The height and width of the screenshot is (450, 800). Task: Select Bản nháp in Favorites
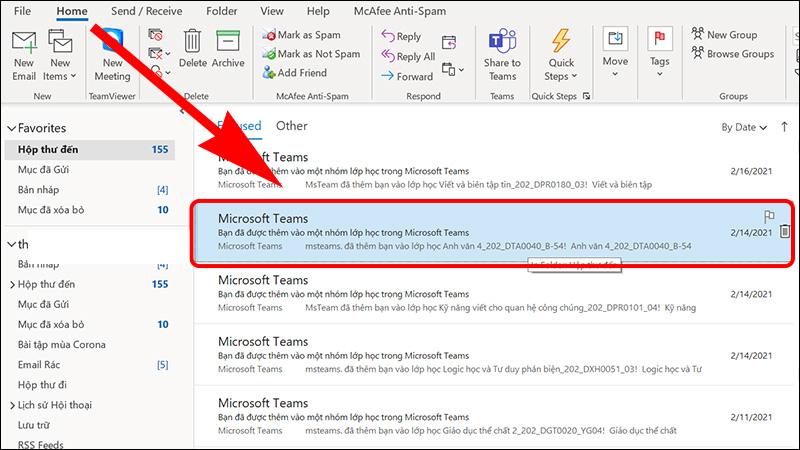pyautogui.click(x=90, y=190)
